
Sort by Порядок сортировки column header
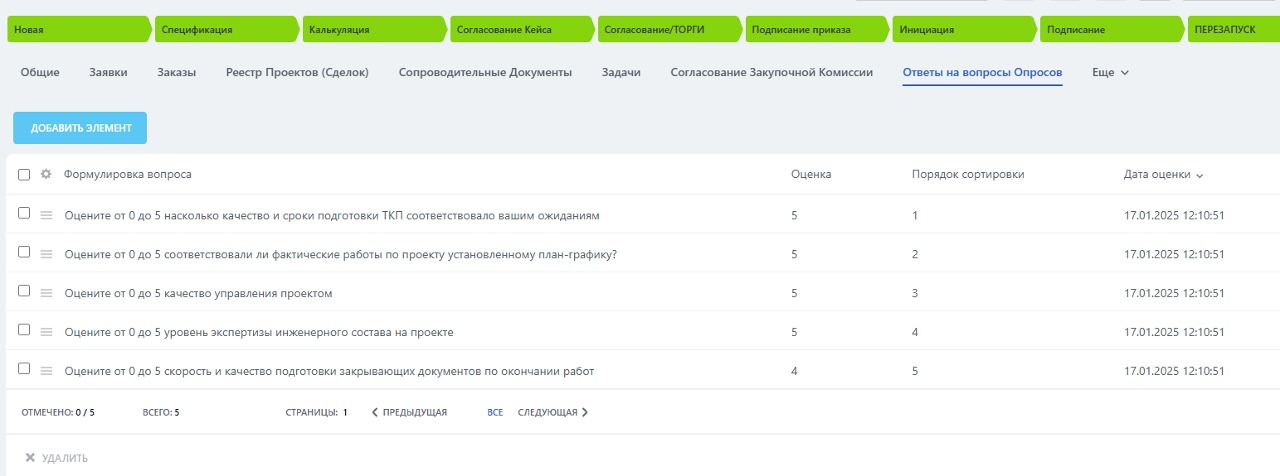coord(968,174)
